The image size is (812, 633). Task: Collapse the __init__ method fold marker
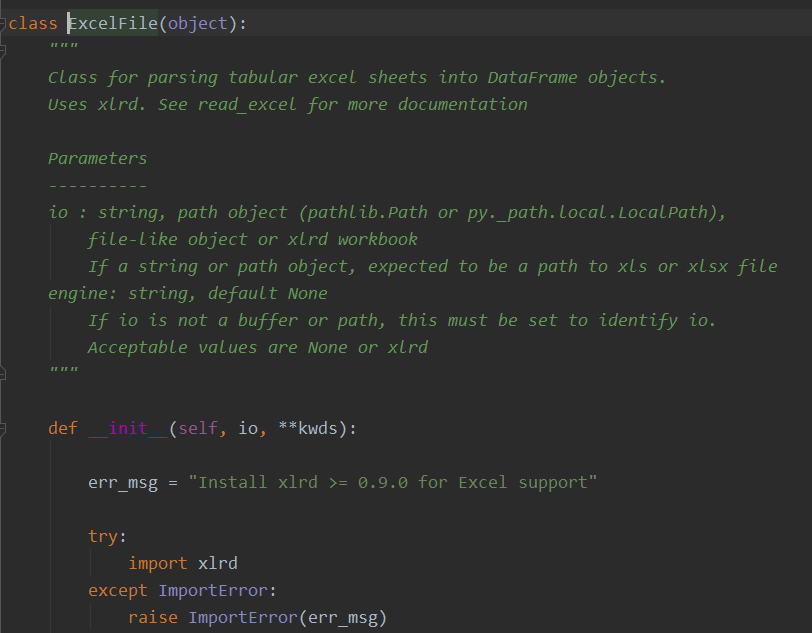coord(2,428)
